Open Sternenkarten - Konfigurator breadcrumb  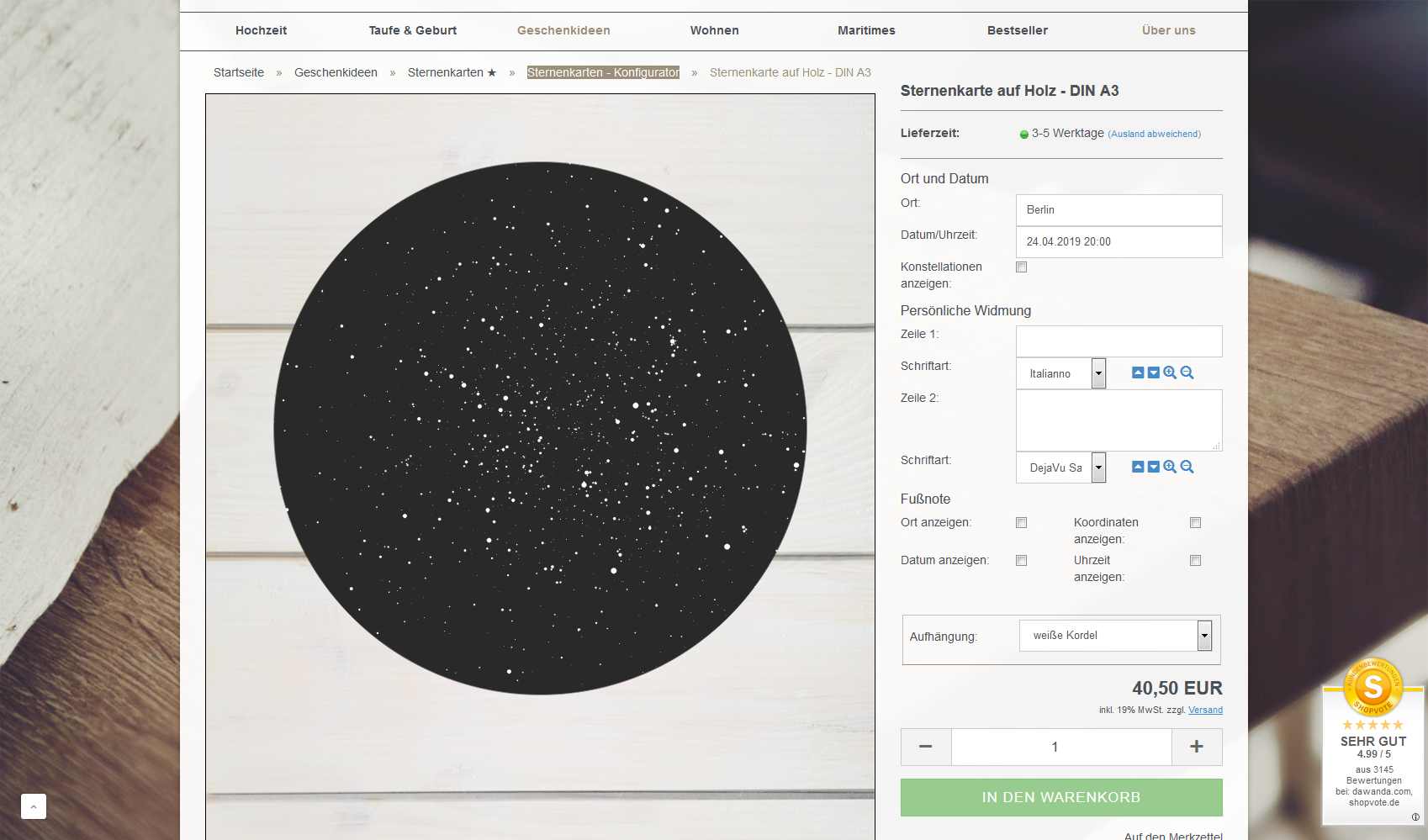[603, 72]
